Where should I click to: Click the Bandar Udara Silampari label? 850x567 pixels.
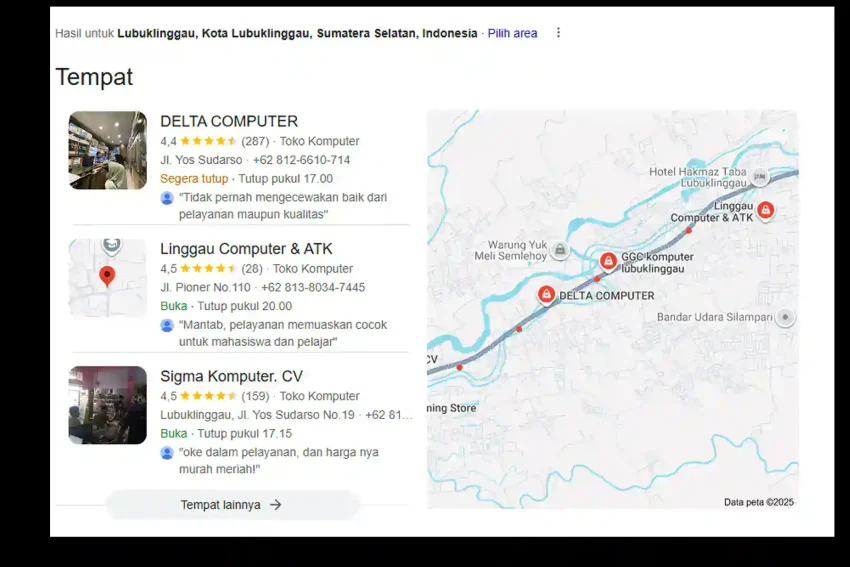(715, 317)
